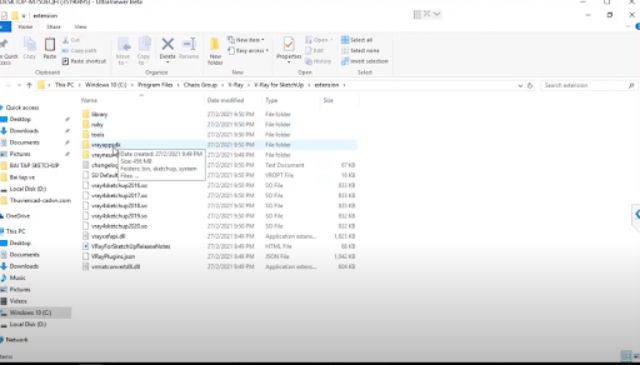640x365 pixels.
Task: Click Invert selection in ribbon
Action: tap(364, 61)
